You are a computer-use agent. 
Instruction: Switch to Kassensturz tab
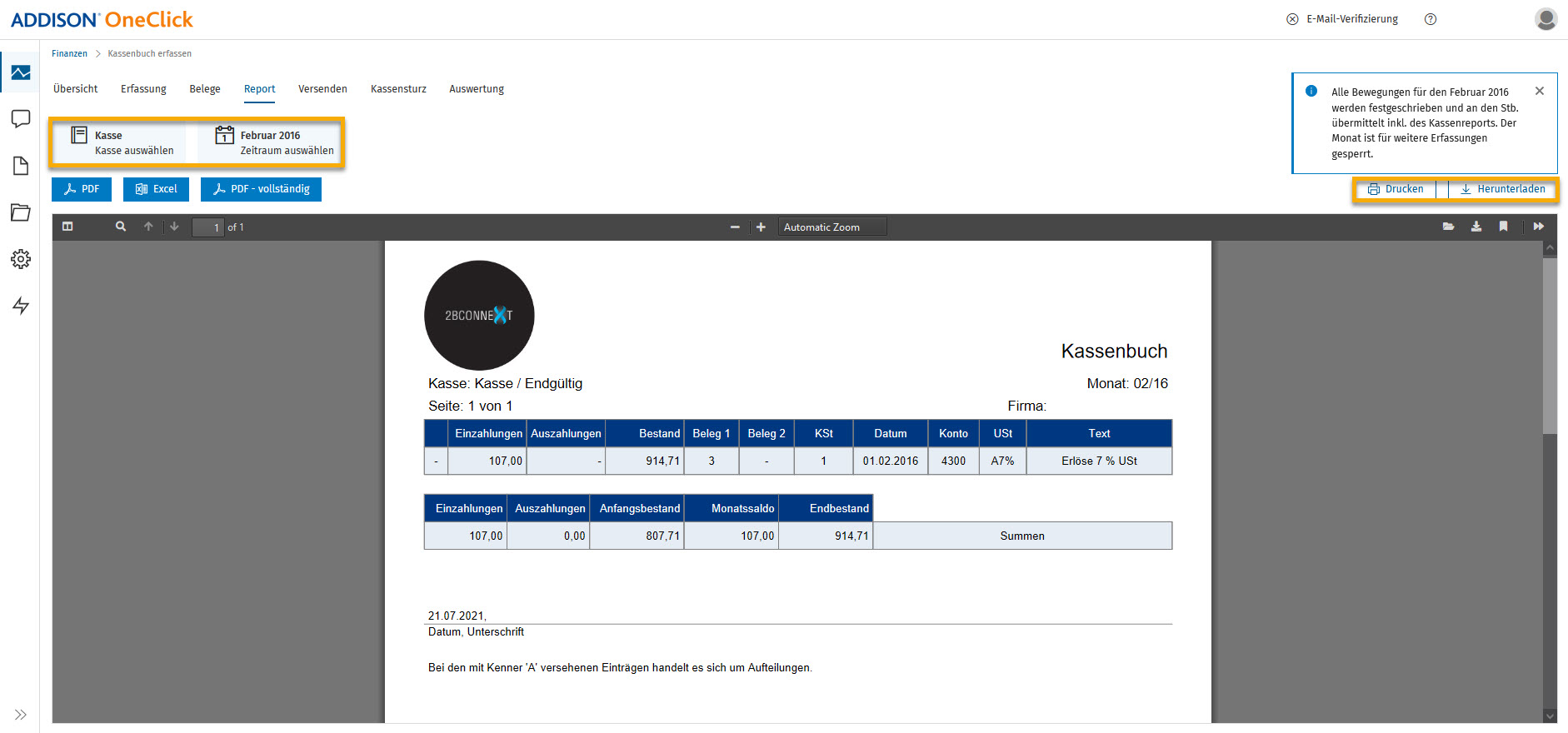pyautogui.click(x=398, y=89)
